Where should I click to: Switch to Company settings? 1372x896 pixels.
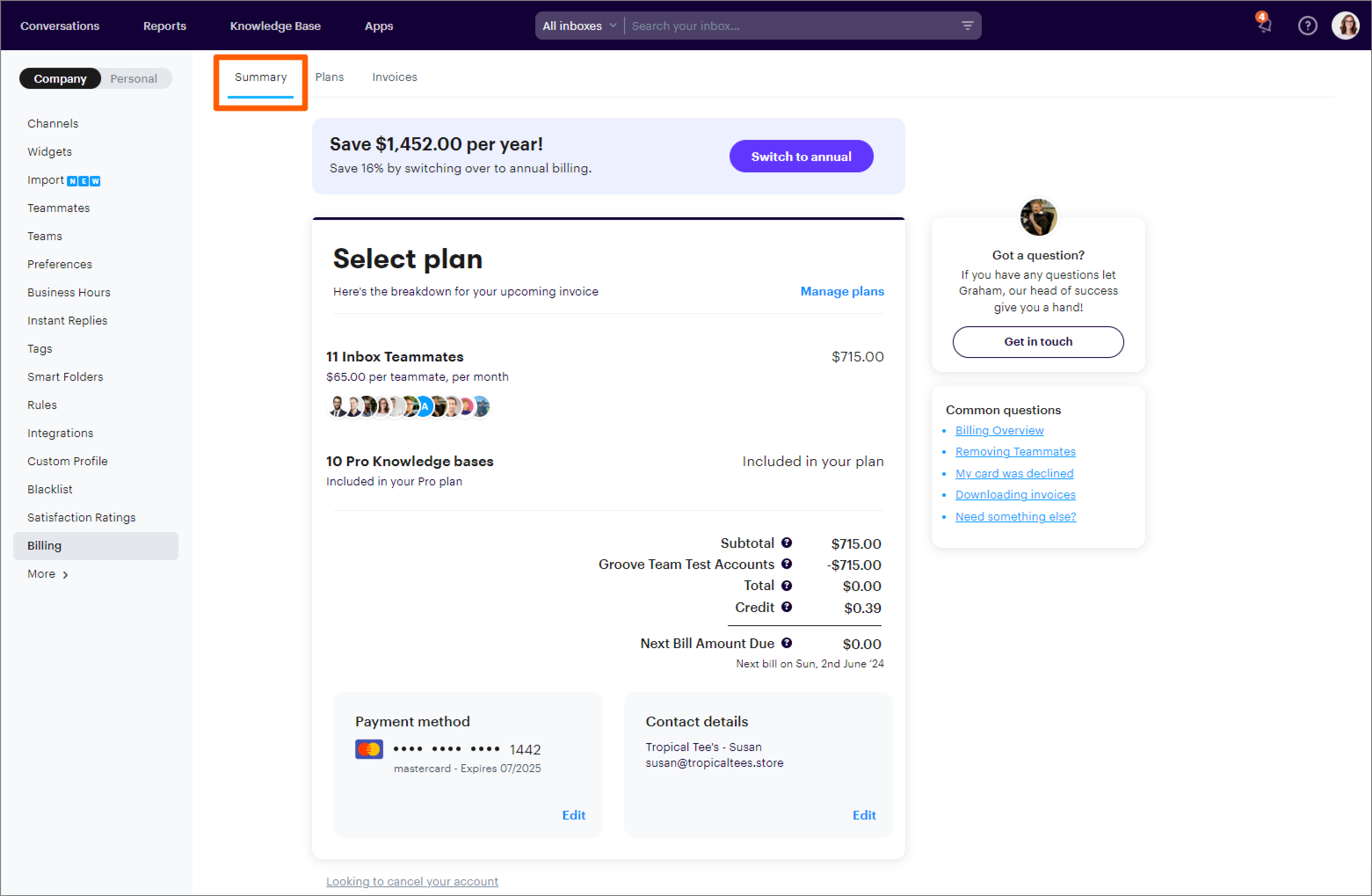tap(60, 78)
